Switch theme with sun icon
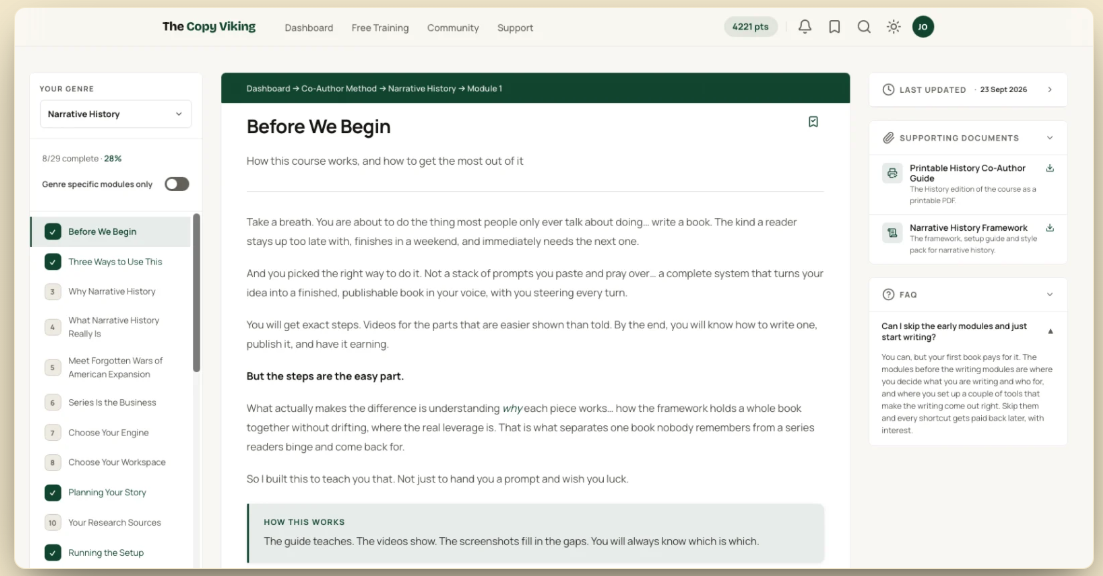 pos(893,27)
